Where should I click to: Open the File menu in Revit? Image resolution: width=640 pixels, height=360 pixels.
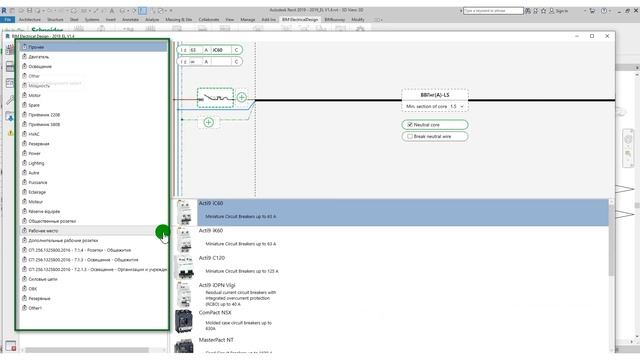coord(8,20)
